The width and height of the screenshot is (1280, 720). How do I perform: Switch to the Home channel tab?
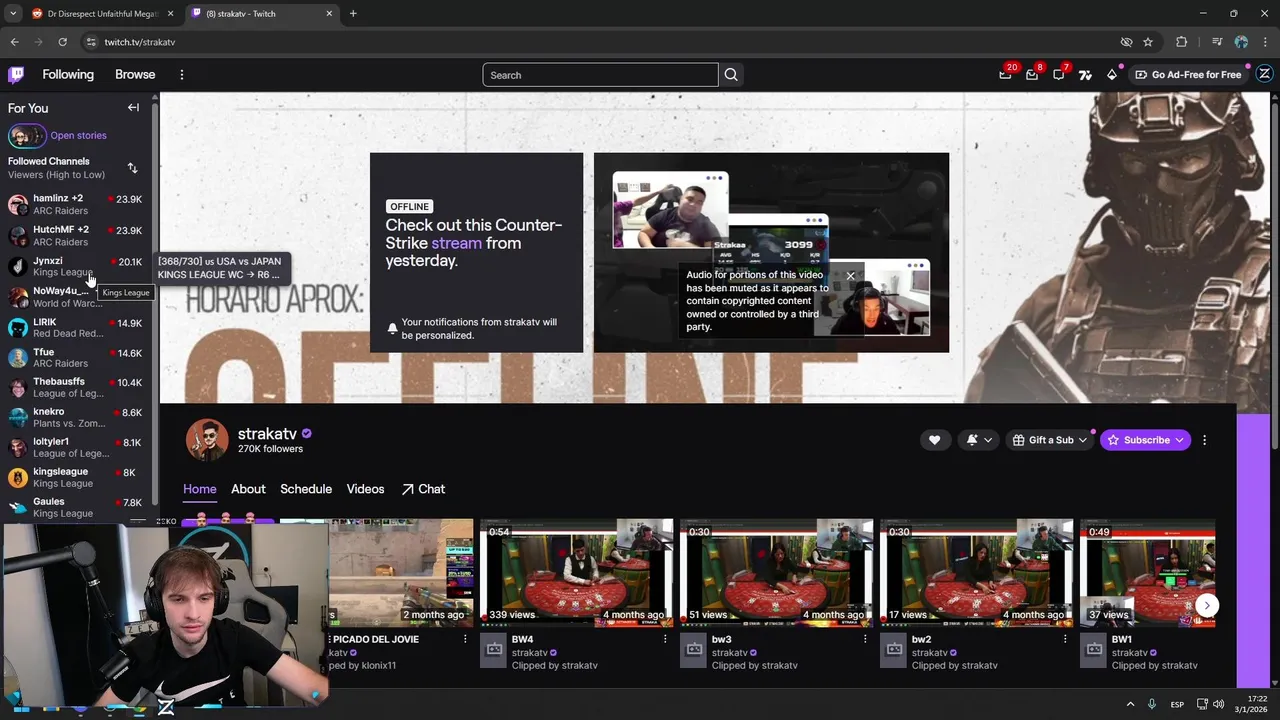(x=199, y=489)
